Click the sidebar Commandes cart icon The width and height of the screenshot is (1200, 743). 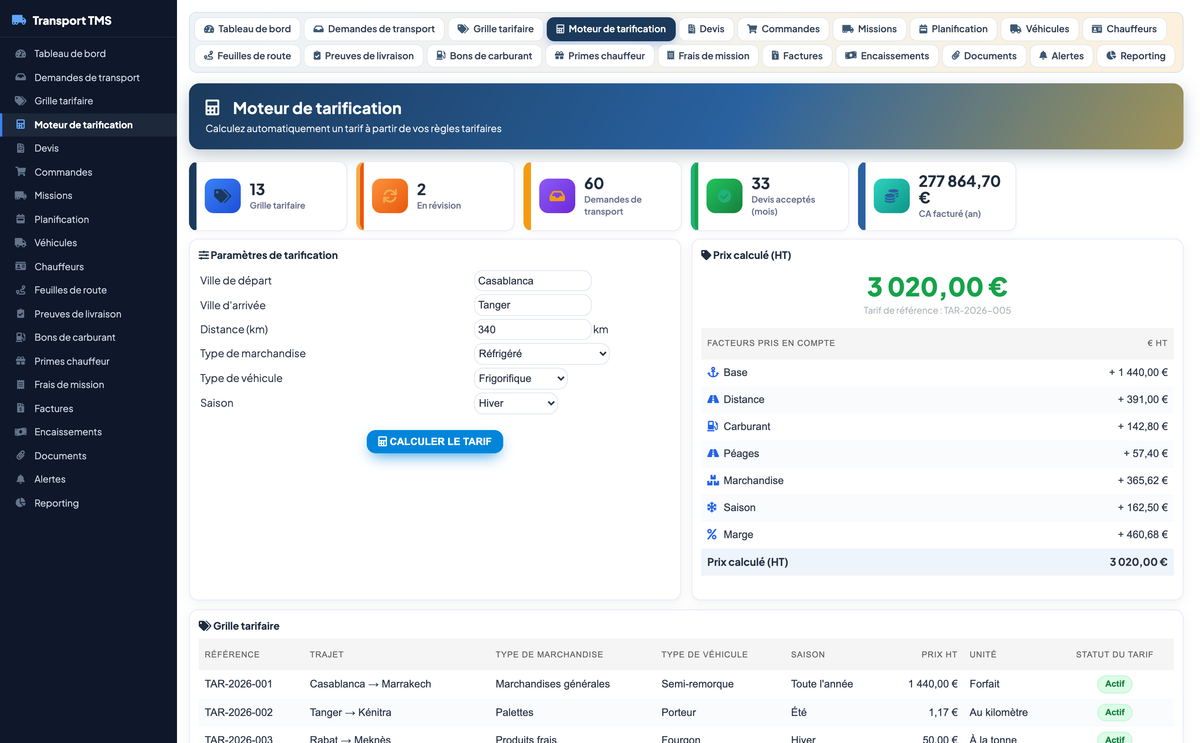[x=21, y=172]
